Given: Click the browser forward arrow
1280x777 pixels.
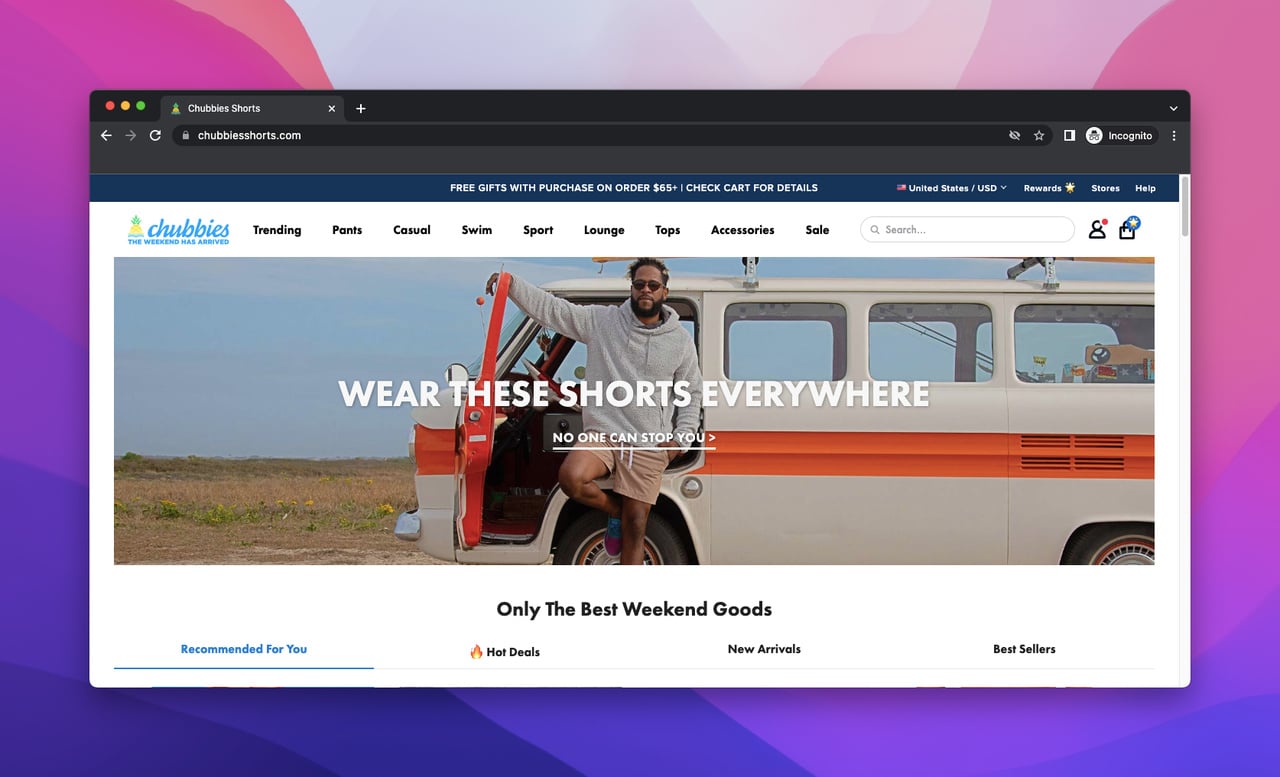Looking at the screenshot, I should click(x=130, y=136).
